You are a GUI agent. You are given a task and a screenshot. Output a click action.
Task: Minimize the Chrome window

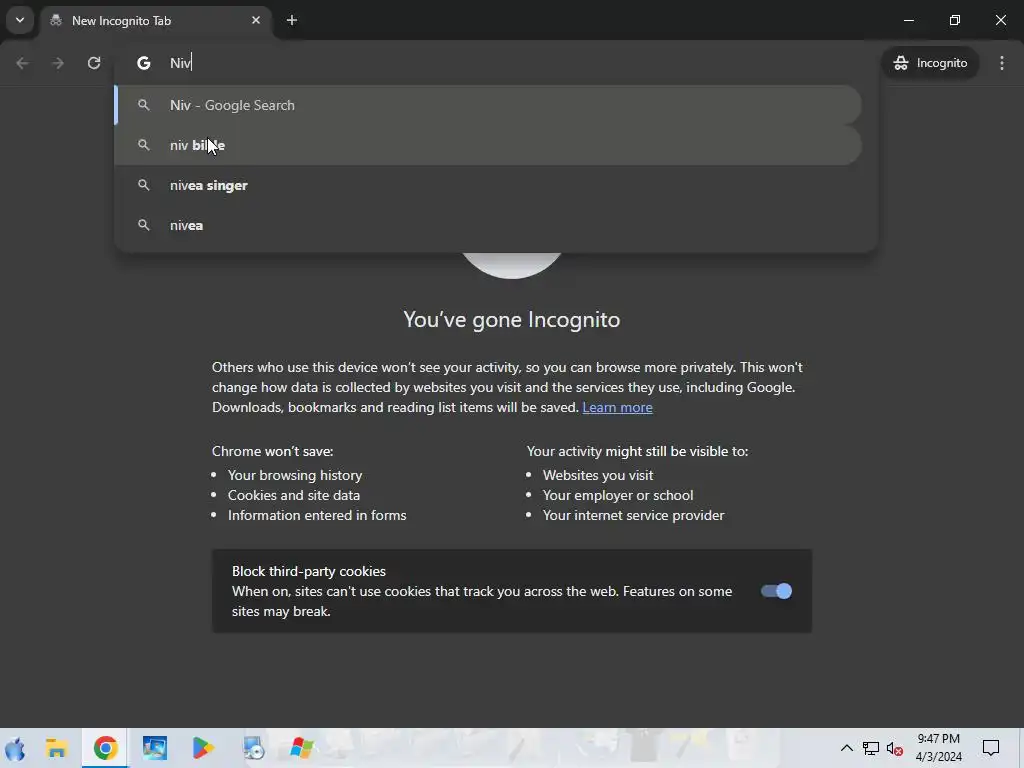908,20
